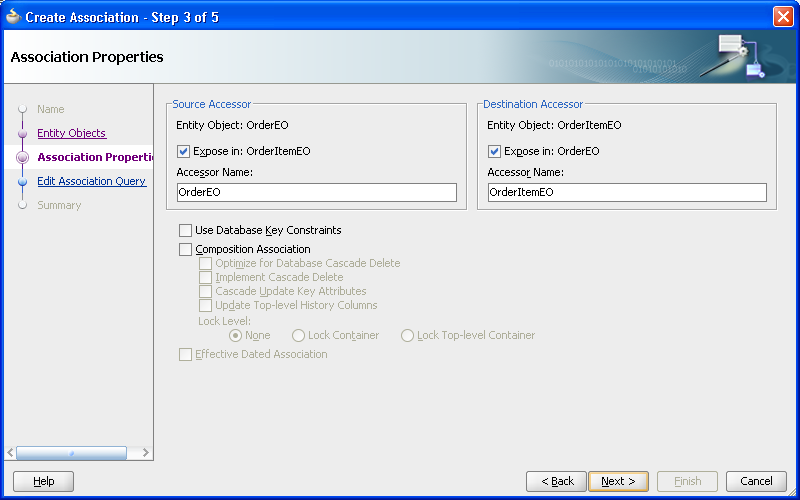The height and width of the screenshot is (500, 800).
Task: Toggle Implement Cascade Delete checkbox
Action: click(x=205, y=278)
